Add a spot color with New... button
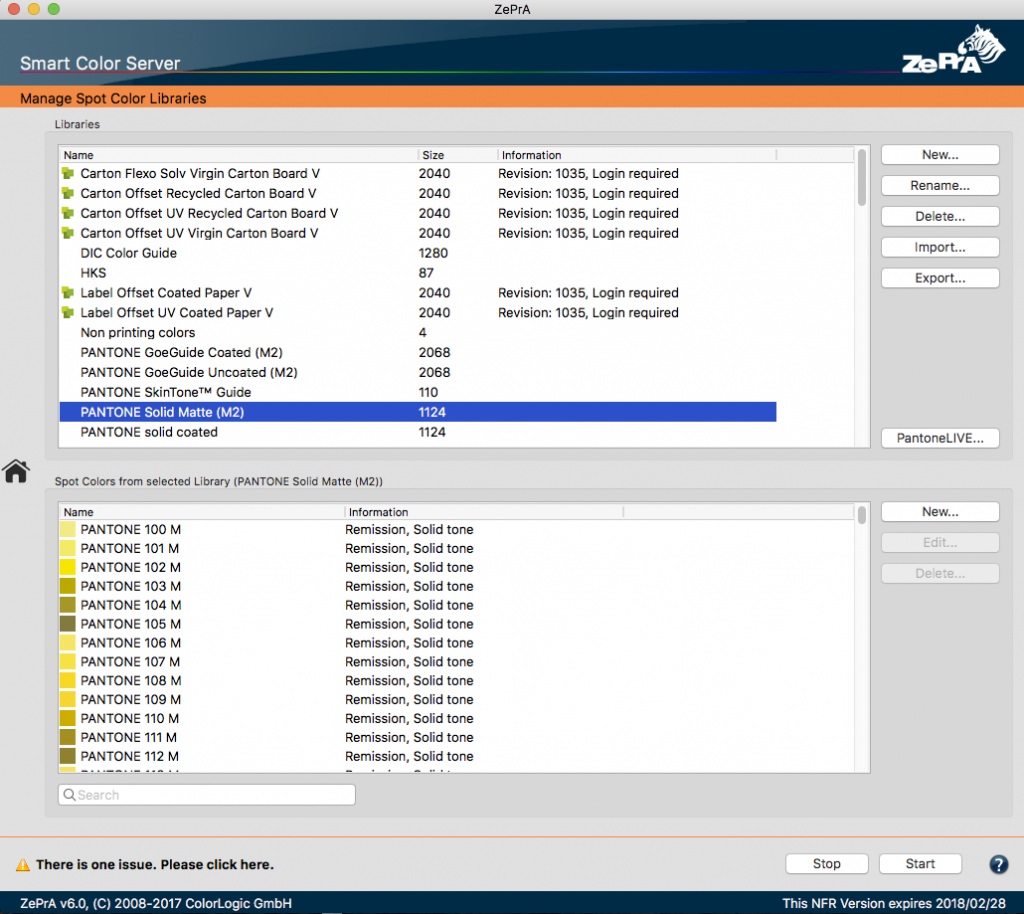Viewport: 1024px width, 914px height. pos(940,512)
